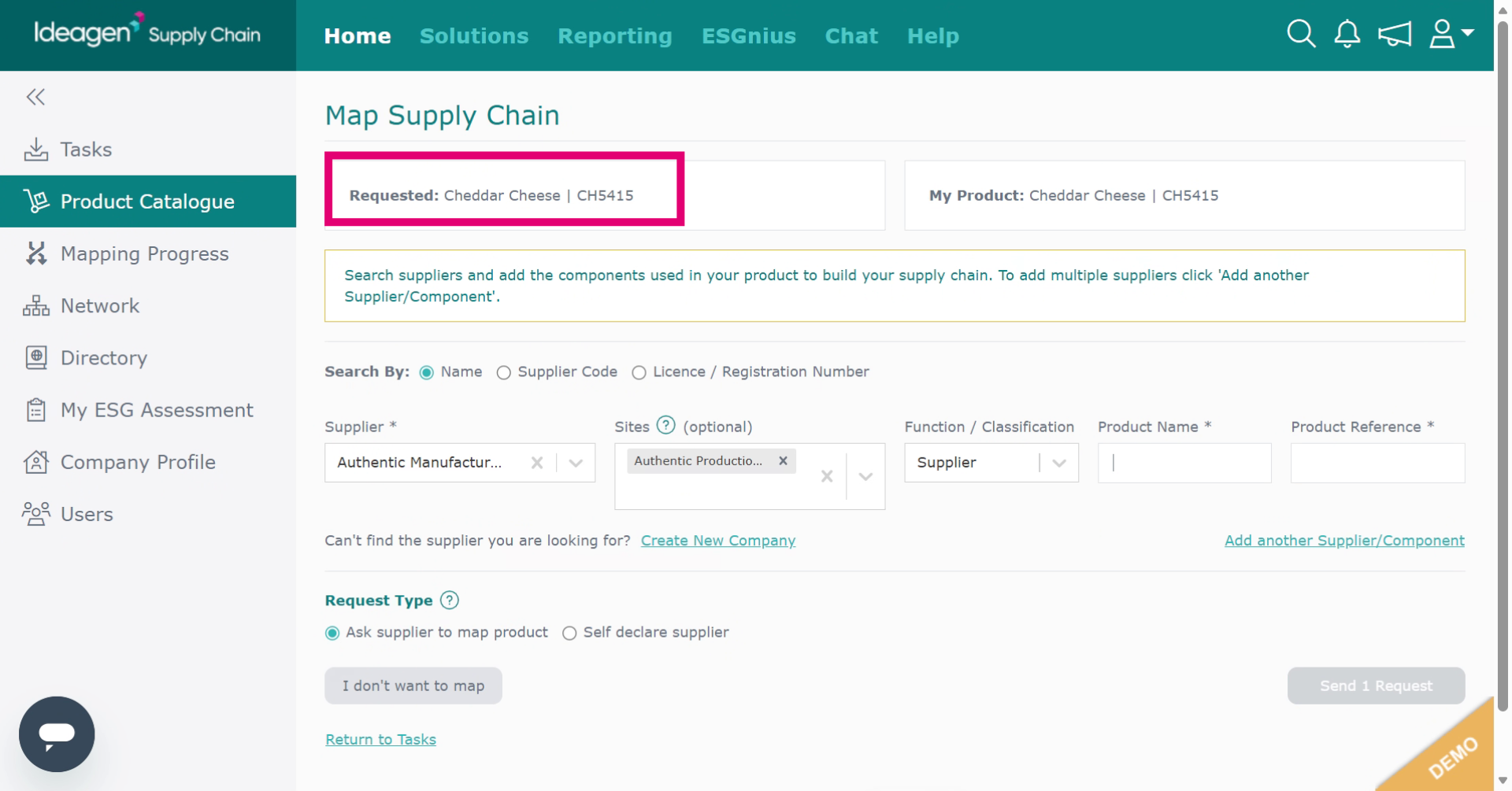The width and height of the screenshot is (1512, 791).
Task: Open the announcements megaphone icon
Action: pyautogui.click(x=1394, y=34)
